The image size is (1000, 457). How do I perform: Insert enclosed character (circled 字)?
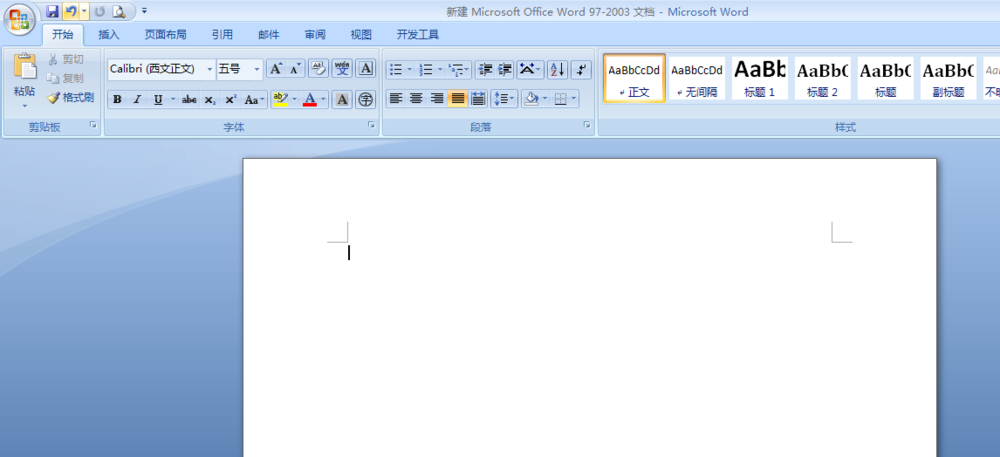(x=365, y=99)
